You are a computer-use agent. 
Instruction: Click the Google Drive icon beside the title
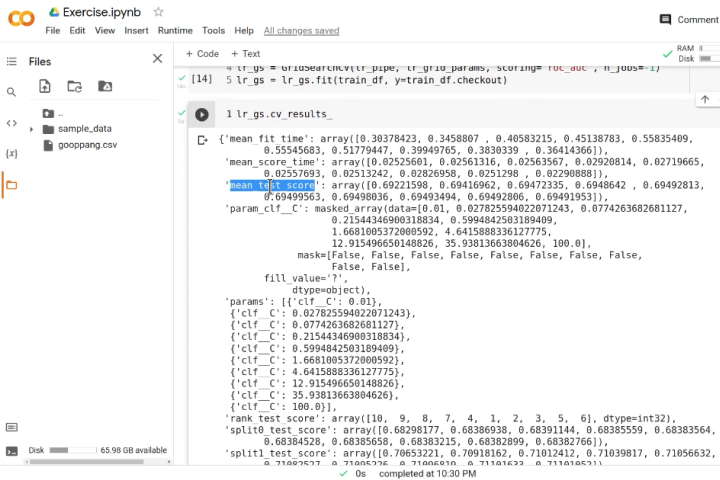click(x=54, y=12)
